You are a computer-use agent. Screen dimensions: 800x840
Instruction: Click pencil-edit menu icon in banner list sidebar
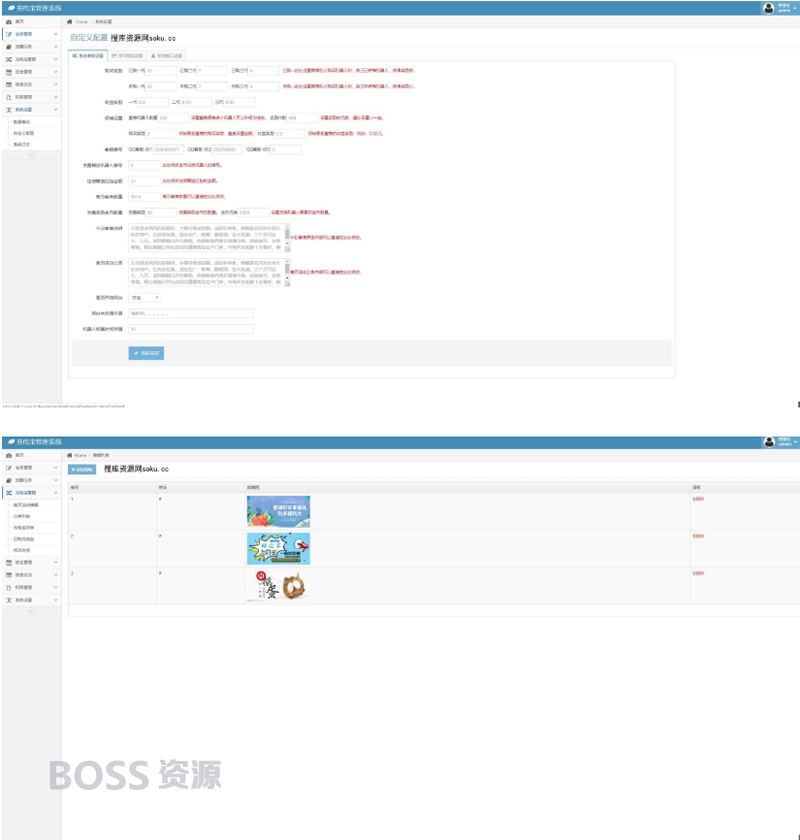(x=9, y=468)
